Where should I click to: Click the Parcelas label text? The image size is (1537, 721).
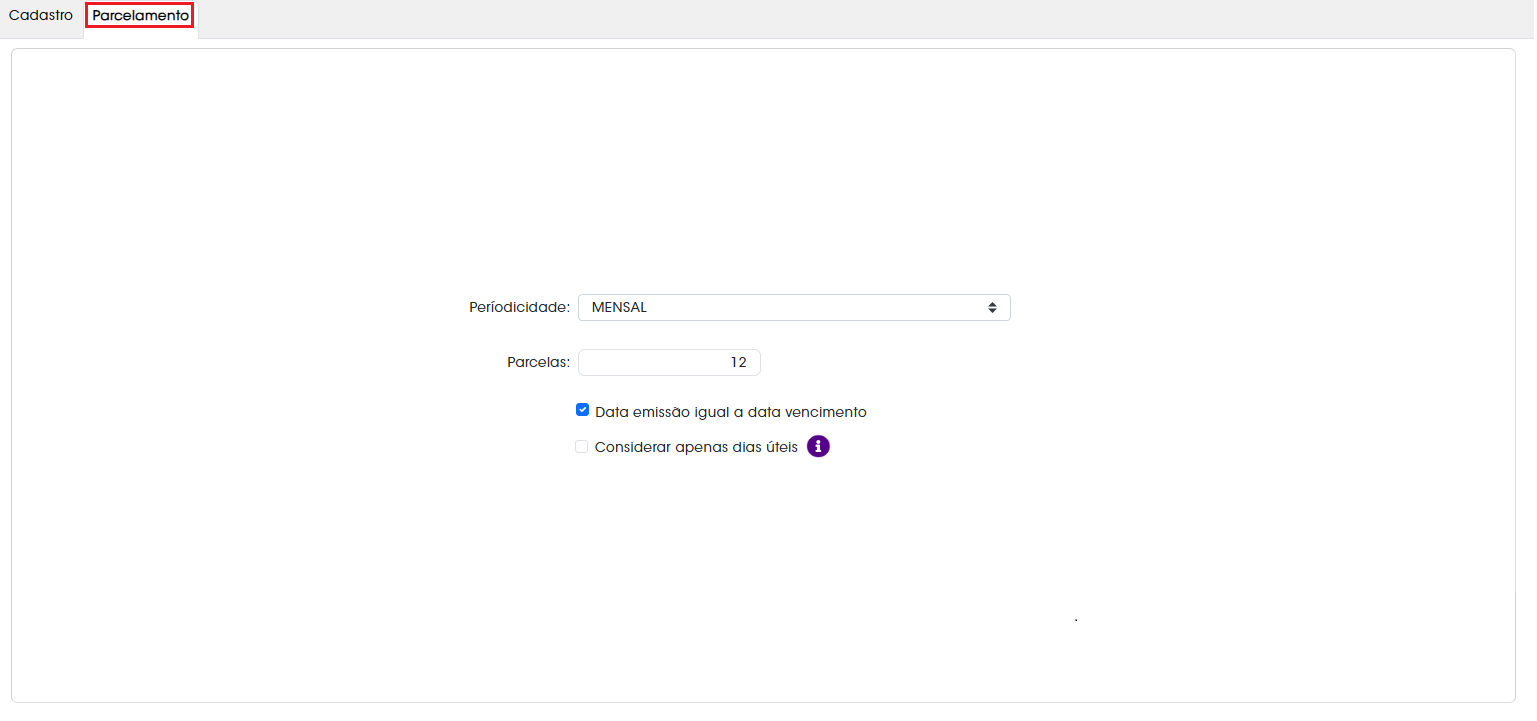coord(538,362)
